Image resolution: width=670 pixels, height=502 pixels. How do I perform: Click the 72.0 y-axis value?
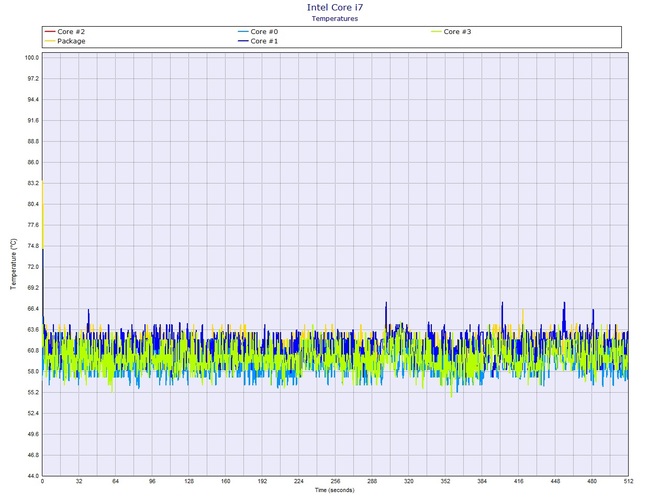click(33, 267)
